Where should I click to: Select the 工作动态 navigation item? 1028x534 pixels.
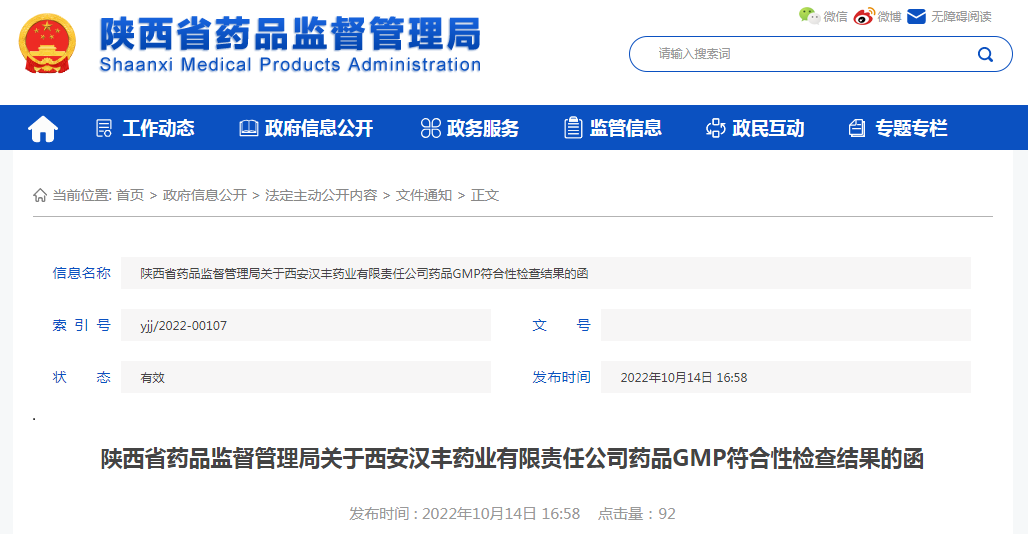tap(158, 128)
